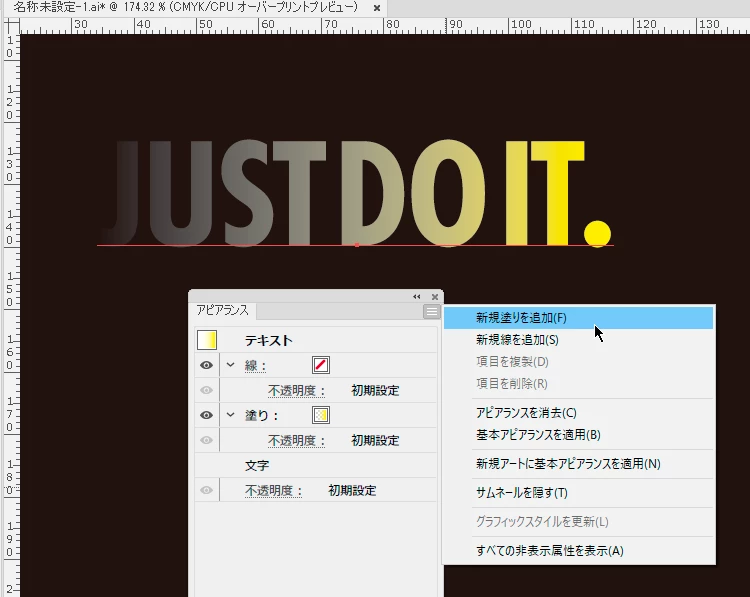750x597 pixels.
Task: Toggle visibility of the stroke 不透明度 row
Action: click(206, 390)
